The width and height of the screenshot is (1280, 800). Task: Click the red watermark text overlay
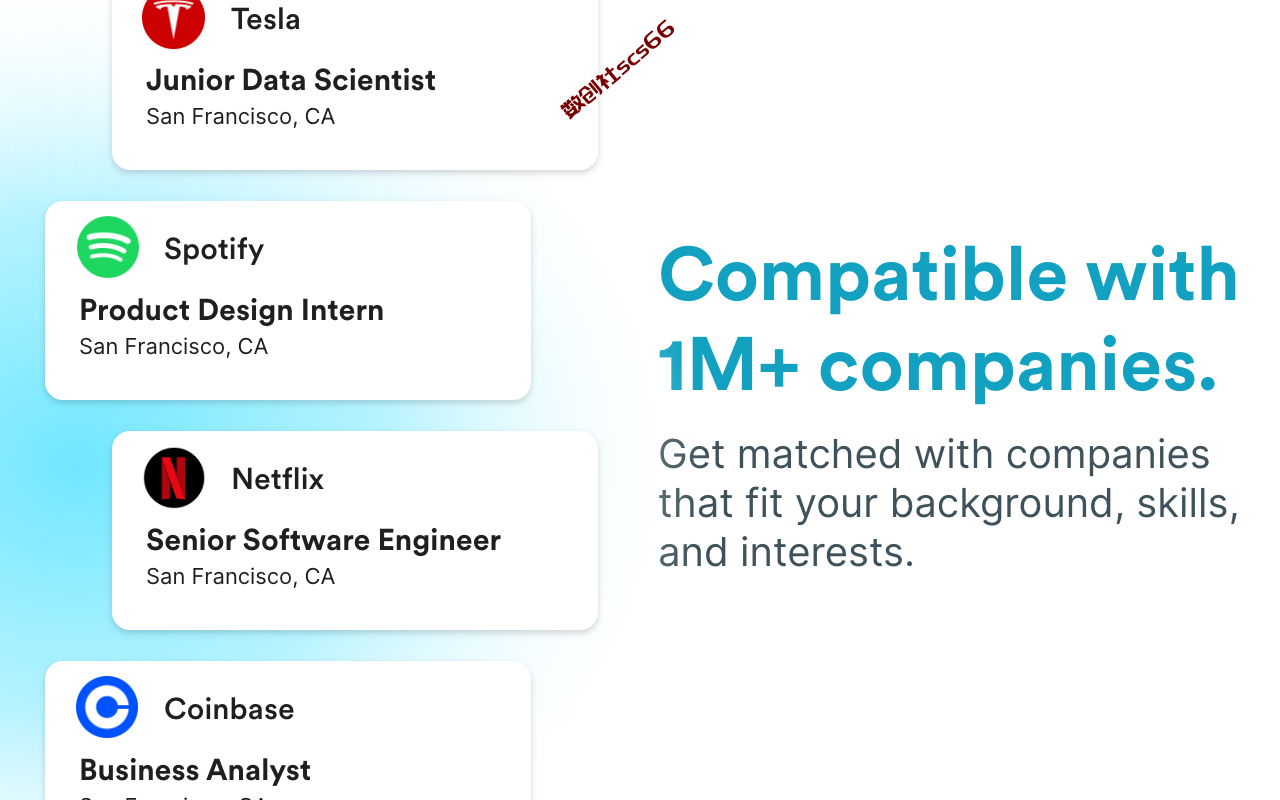618,69
